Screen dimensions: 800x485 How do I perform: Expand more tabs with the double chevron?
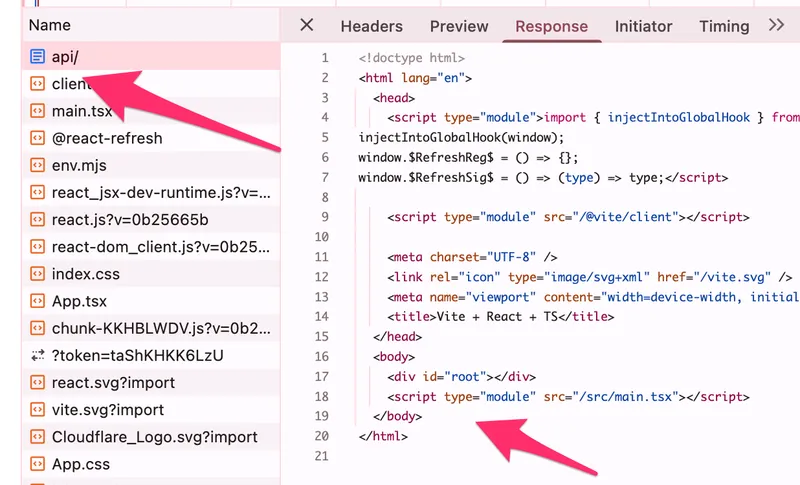pyautogui.click(x=776, y=25)
